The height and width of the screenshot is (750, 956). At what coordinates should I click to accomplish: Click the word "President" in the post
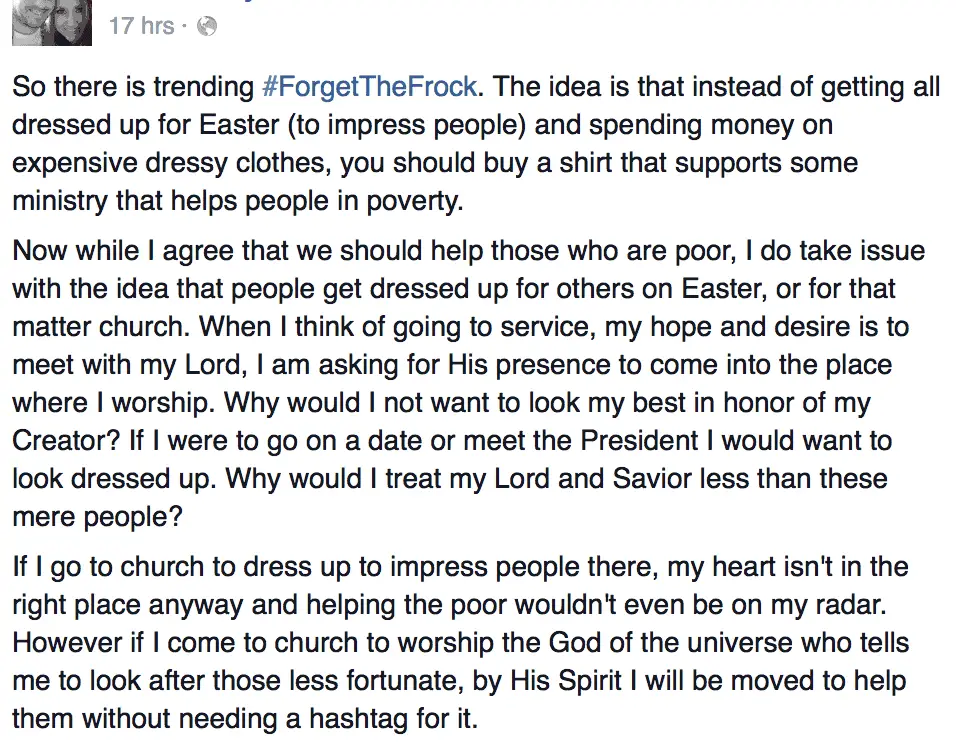point(639,440)
